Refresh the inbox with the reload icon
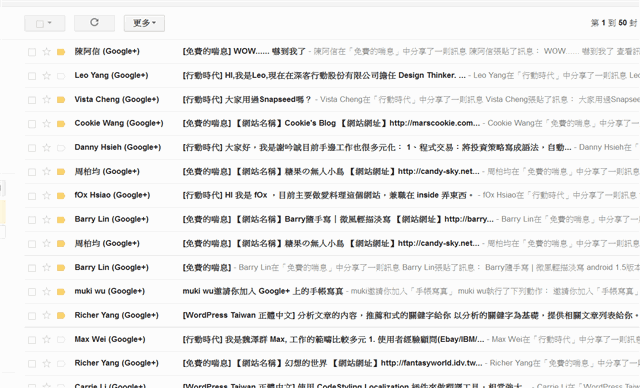Screen dimensions: 640x388 tap(94, 23)
